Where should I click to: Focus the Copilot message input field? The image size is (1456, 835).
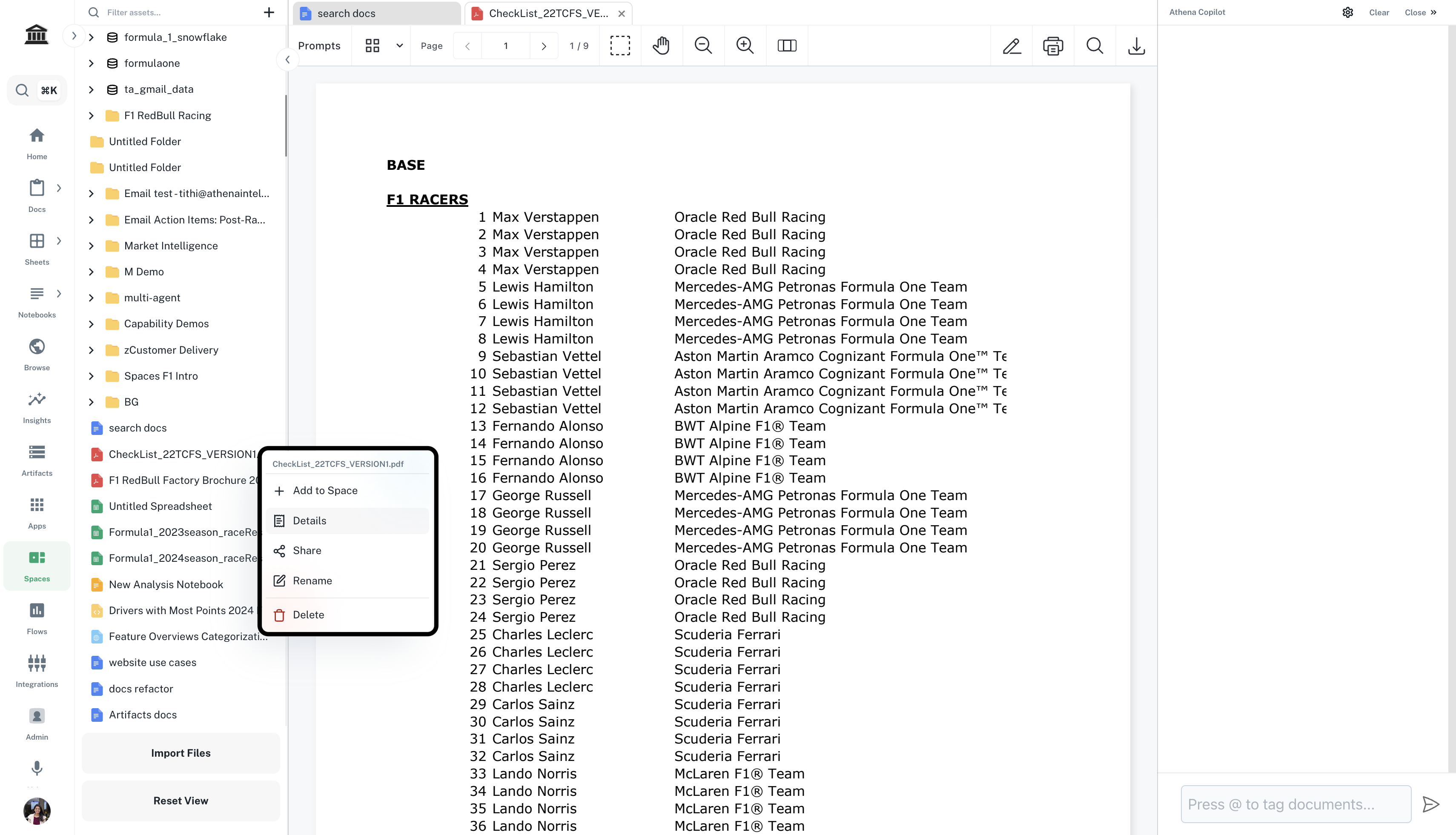pyautogui.click(x=1295, y=804)
